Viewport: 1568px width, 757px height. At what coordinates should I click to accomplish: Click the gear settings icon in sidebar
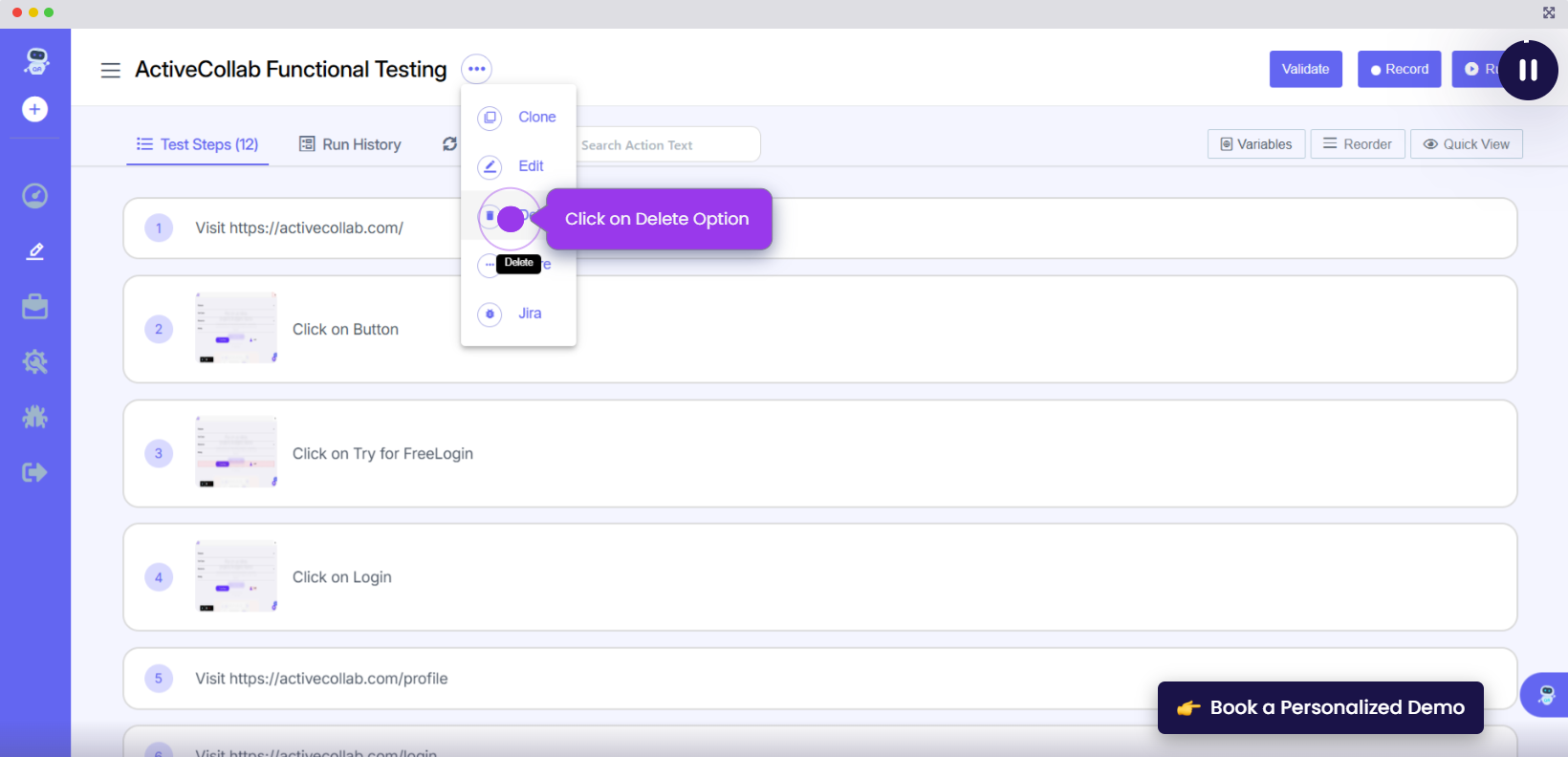(x=34, y=362)
